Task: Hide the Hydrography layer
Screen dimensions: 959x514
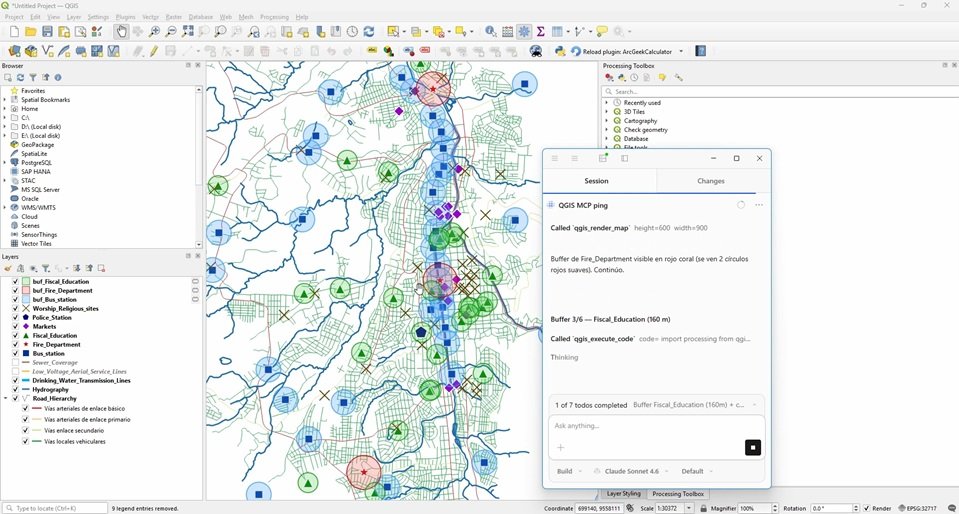Action: point(16,389)
